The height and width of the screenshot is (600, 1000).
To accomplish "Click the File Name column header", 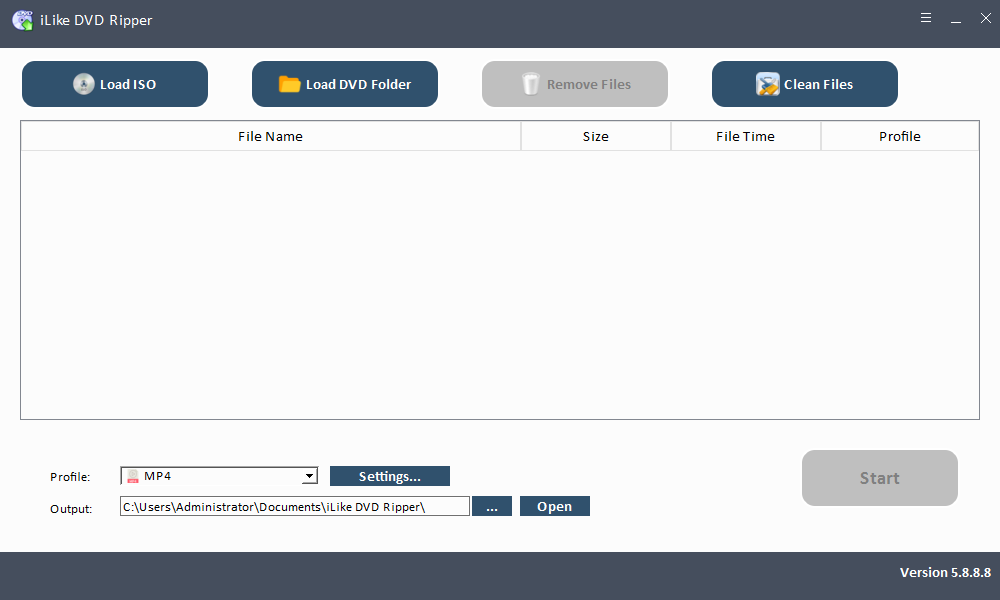I will click(x=270, y=136).
